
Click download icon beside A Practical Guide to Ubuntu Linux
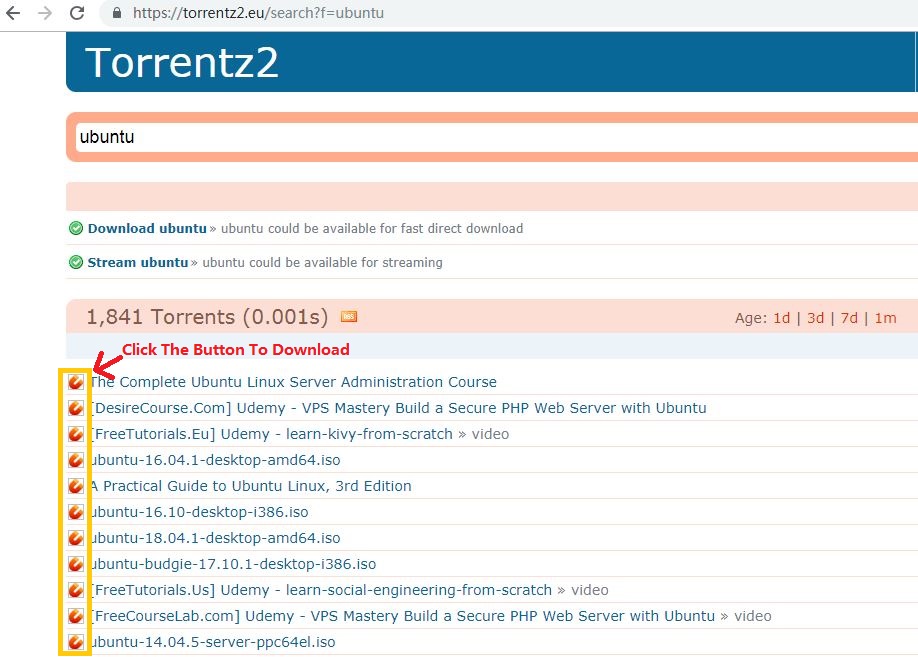coord(76,486)
